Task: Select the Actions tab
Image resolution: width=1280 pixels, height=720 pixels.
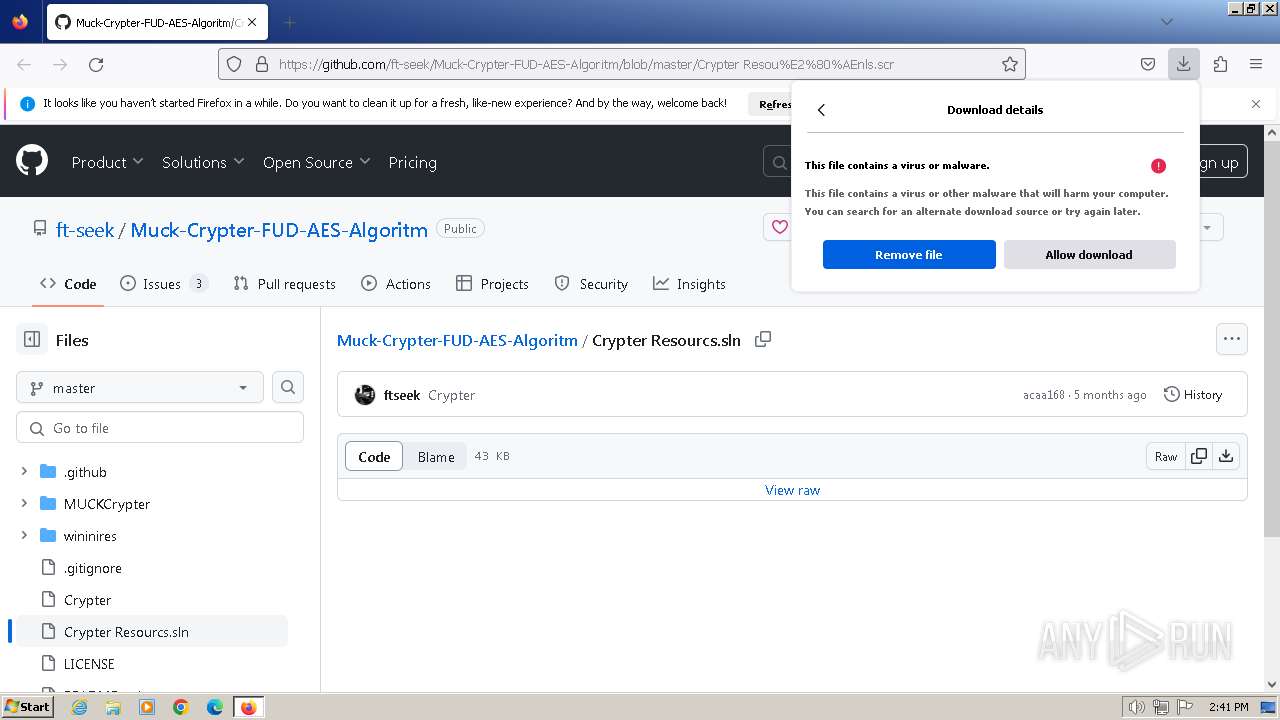Action: click(x=396, y=284)
